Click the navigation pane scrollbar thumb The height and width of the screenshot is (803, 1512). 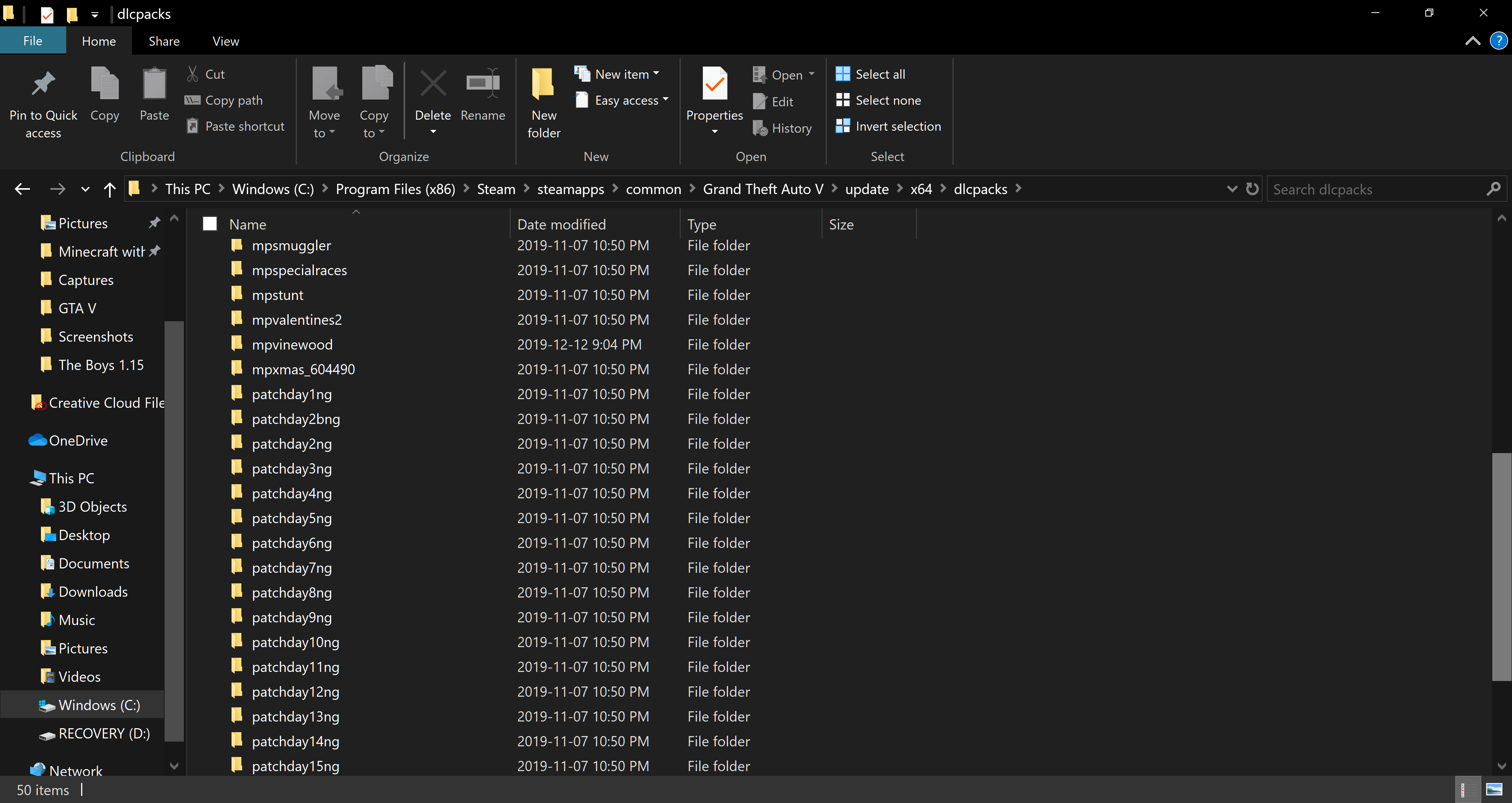point(174,531)
